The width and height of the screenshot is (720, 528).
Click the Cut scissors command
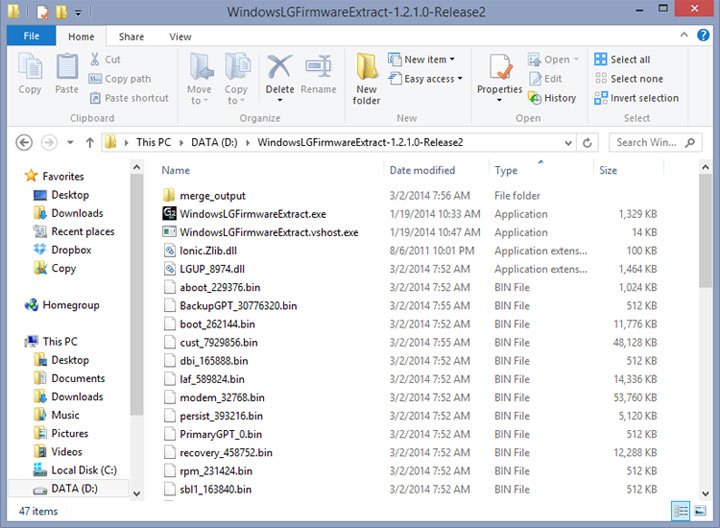click(x=105, y=59)
